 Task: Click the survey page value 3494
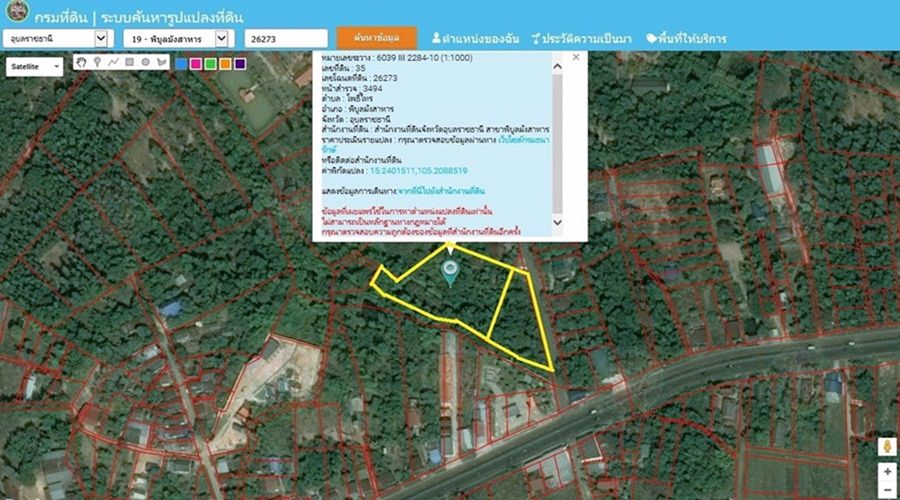coord(373,88)
